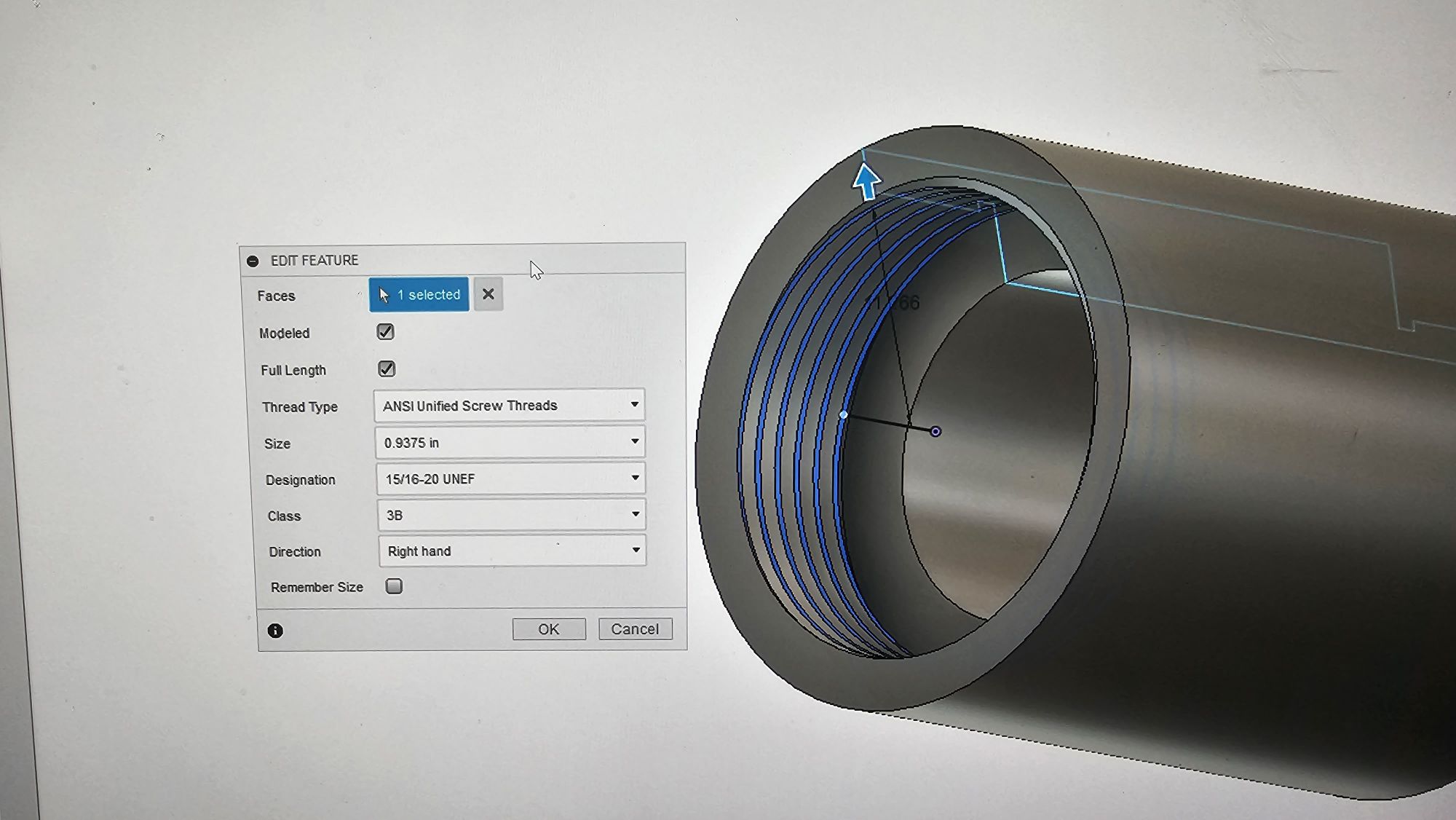Viewport: 1456px width, 820px height.
Task: Open the Class dropdown showing 3B
Action: (511, 515)
